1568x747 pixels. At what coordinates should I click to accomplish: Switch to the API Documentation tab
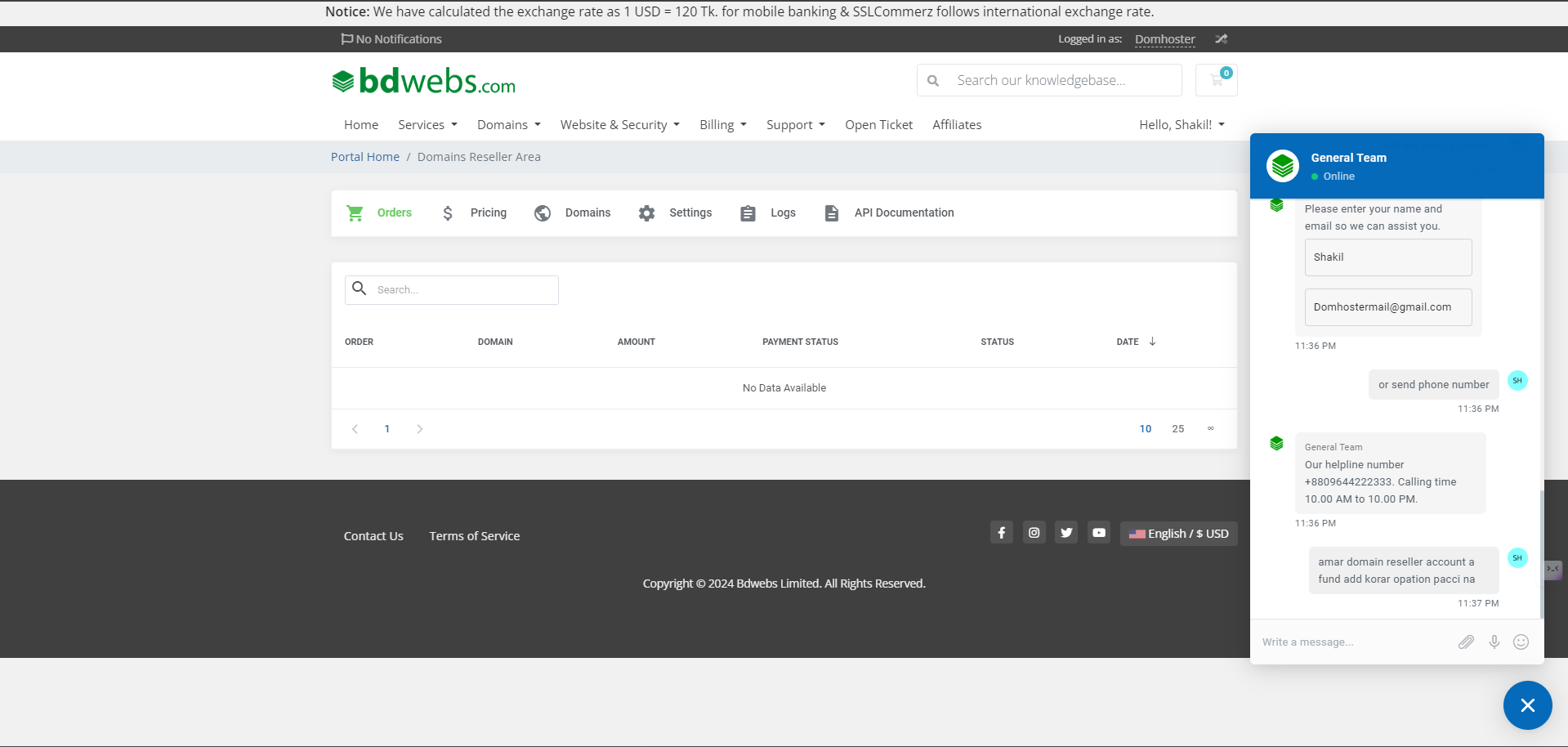coord(905,212)
